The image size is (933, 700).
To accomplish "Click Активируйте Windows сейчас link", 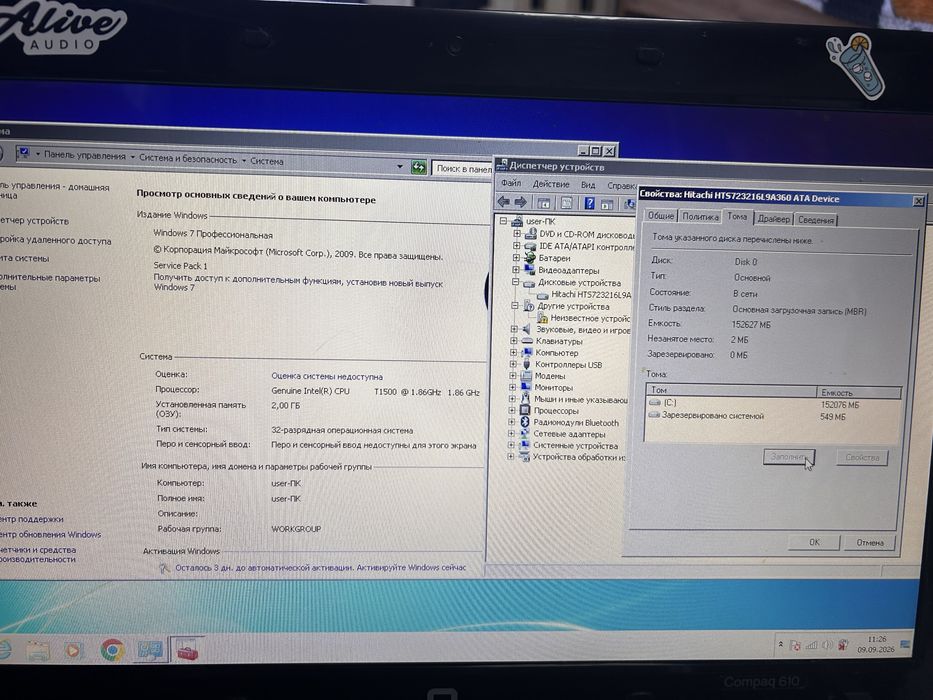I will tap(411, 567).
